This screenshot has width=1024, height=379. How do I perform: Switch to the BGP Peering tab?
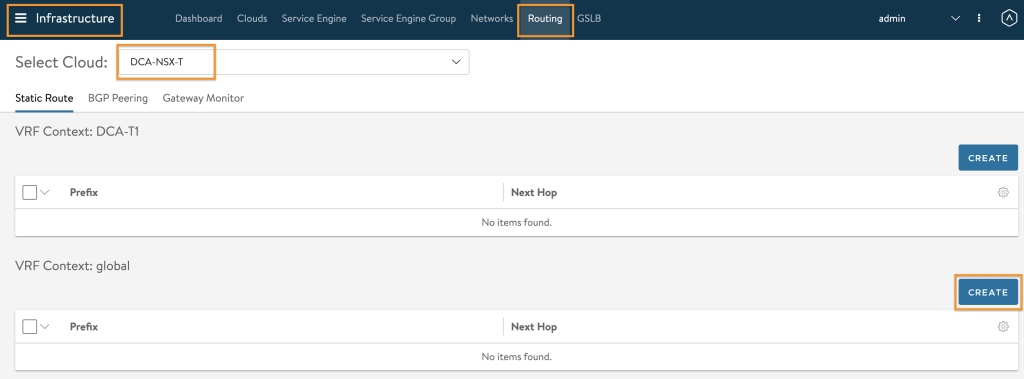coord(118,98)
